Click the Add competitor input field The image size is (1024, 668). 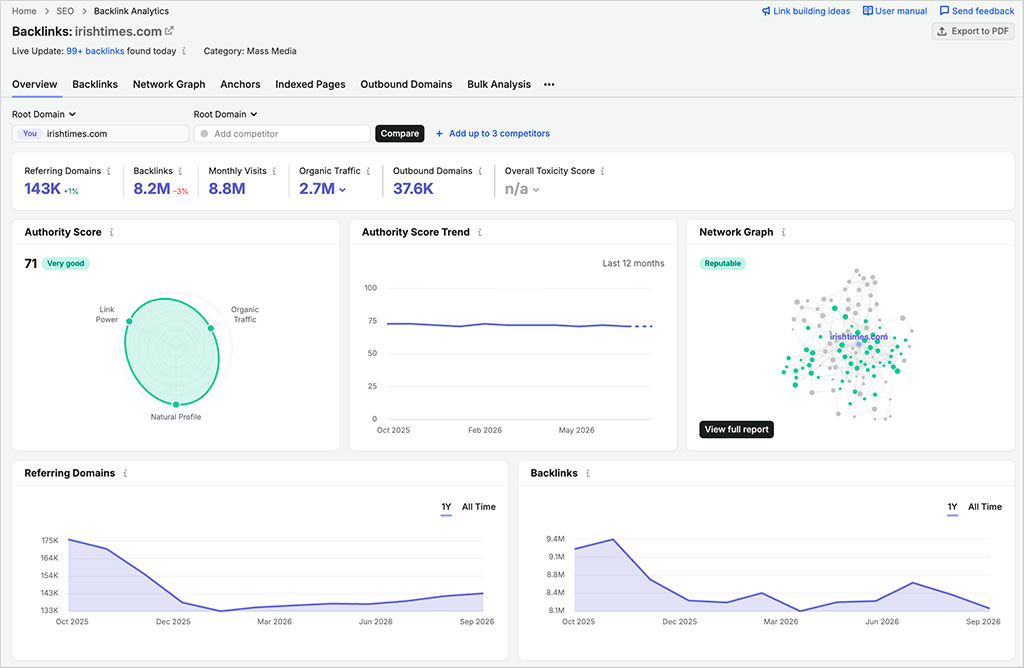tap(282, 134)
